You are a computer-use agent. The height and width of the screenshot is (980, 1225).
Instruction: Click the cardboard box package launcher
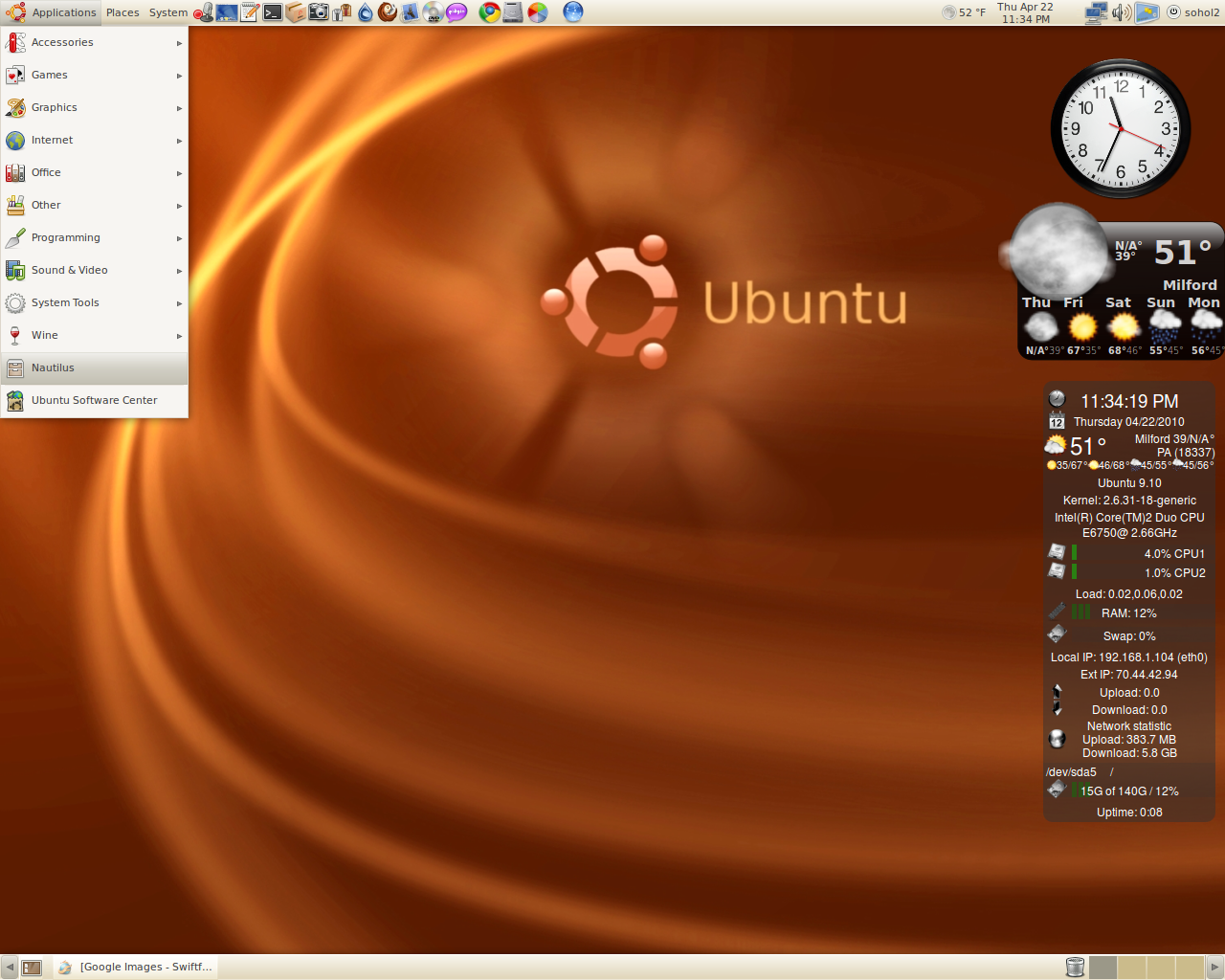click(x=296, y=12)
